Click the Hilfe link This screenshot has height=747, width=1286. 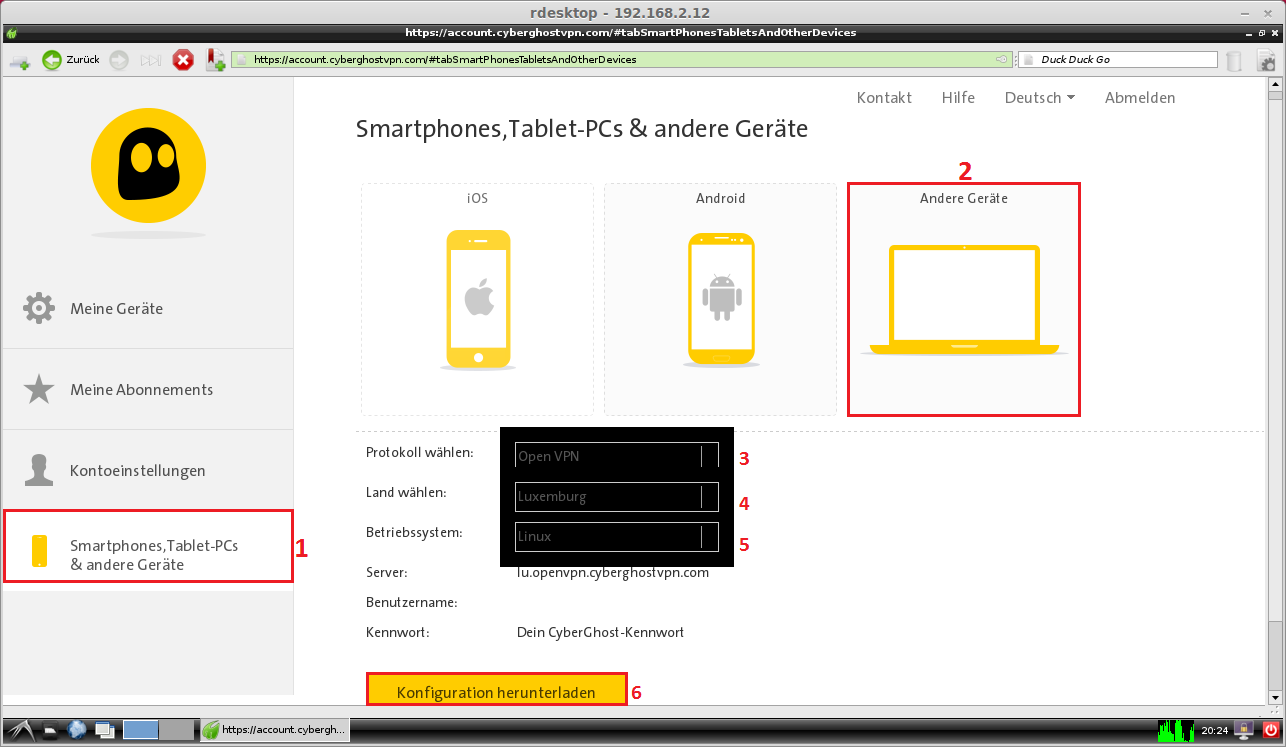(x=958, y=97)
